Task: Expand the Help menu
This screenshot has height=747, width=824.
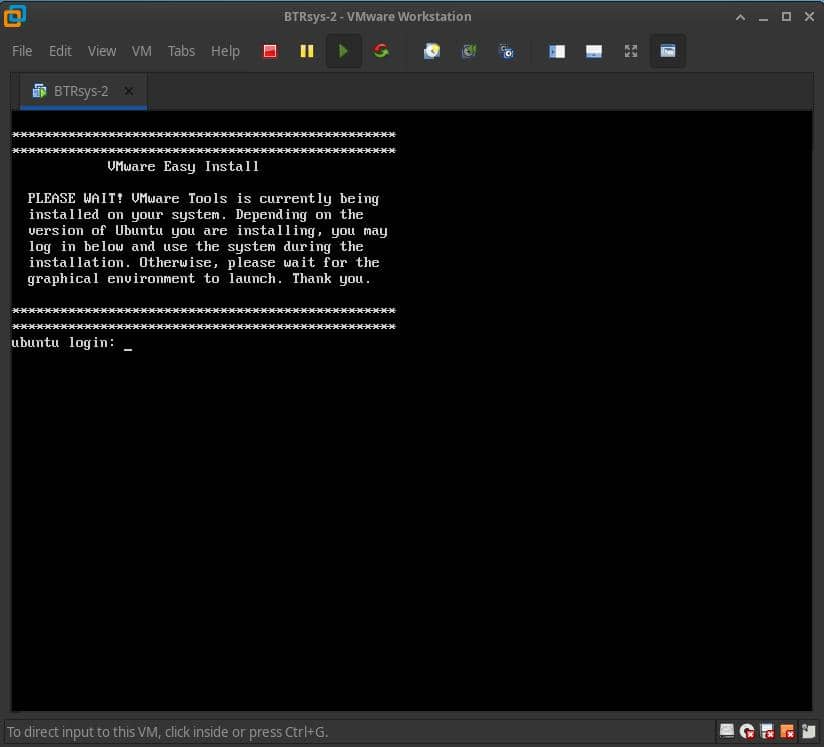Action: point(225,51)
